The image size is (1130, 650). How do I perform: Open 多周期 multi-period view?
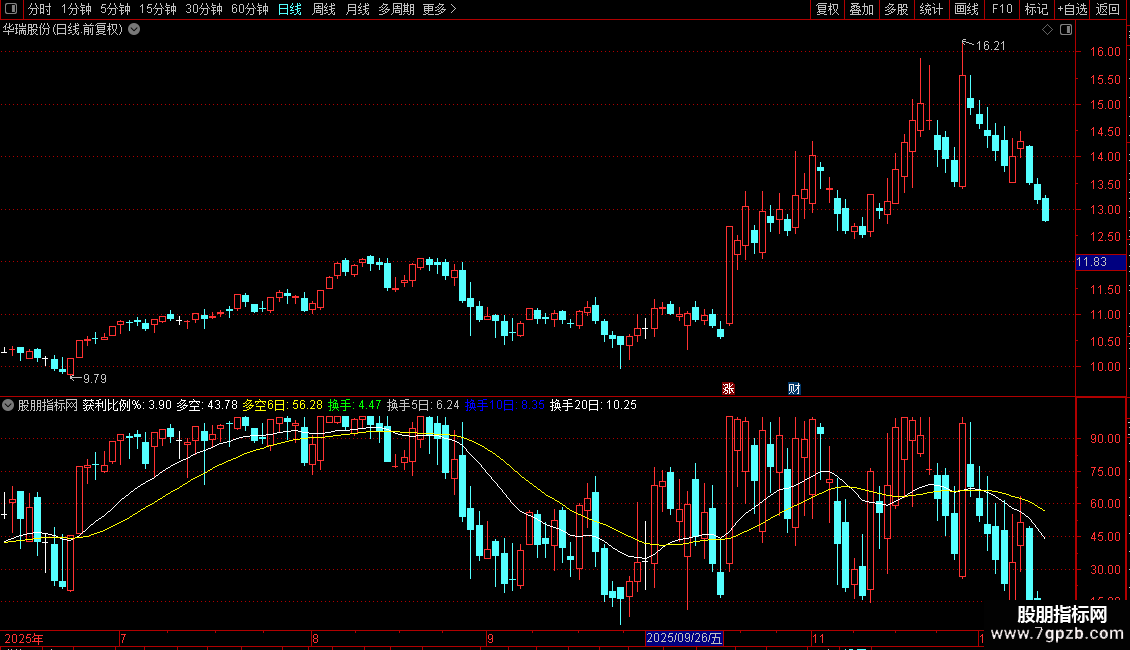tap(396, 9)
